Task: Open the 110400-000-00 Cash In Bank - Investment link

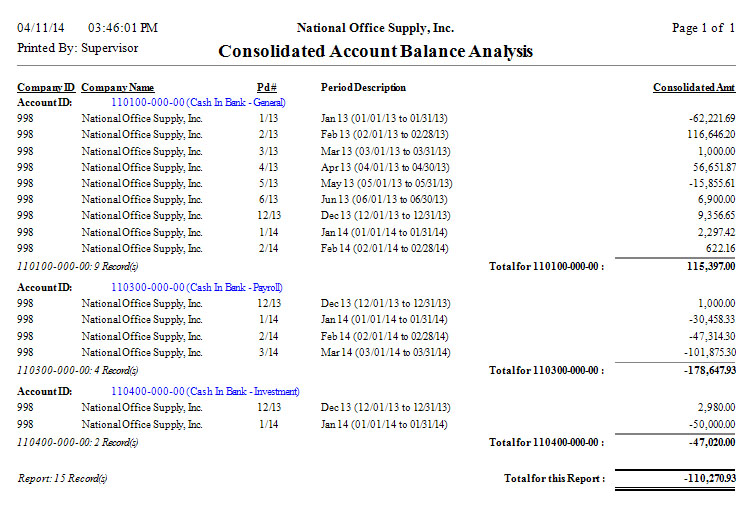Action: [205, 391]
